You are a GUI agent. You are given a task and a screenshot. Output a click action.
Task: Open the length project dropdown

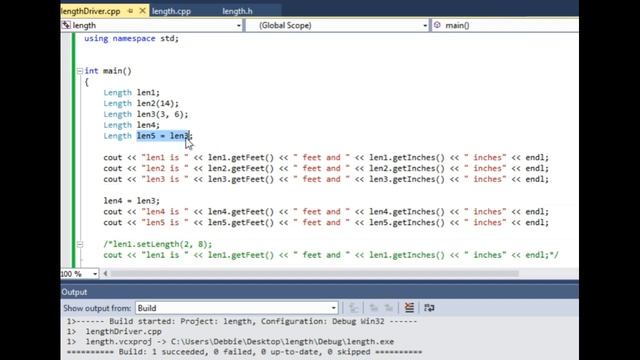239,26
